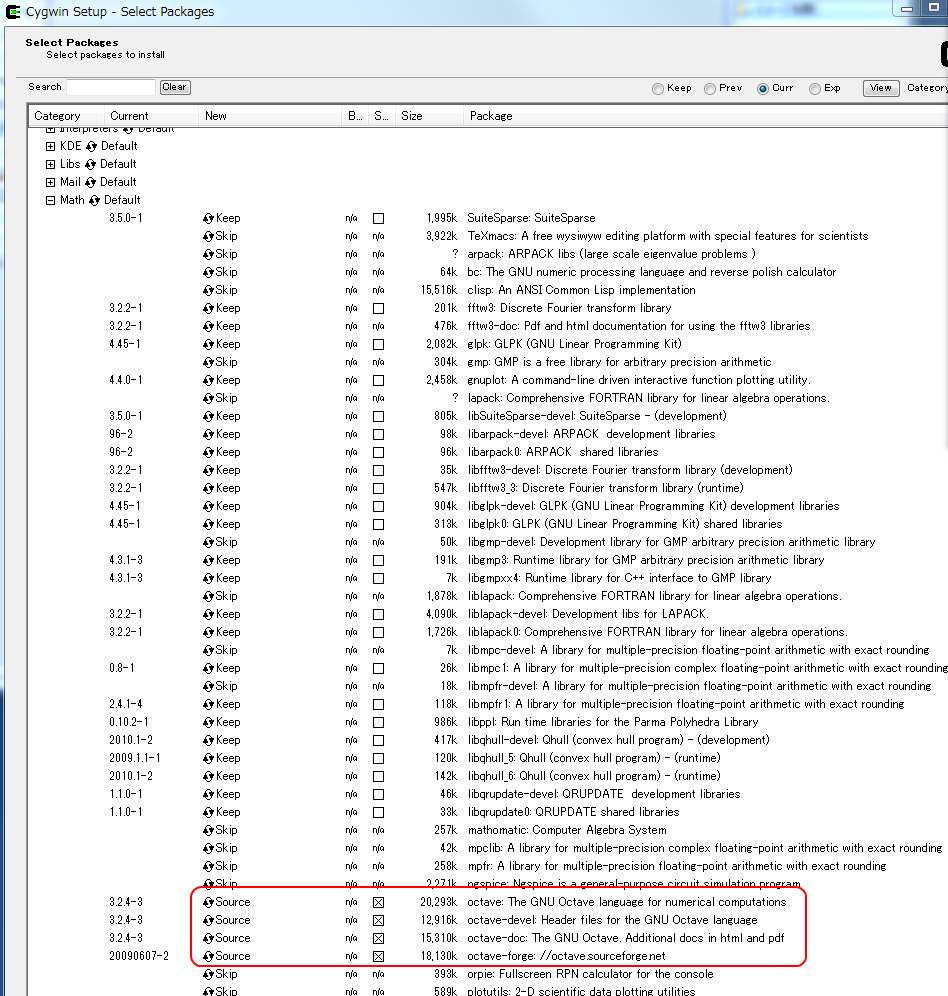Select the libqhull-devel package row text
Screen dimensions: 948x996
coord(618,741)
